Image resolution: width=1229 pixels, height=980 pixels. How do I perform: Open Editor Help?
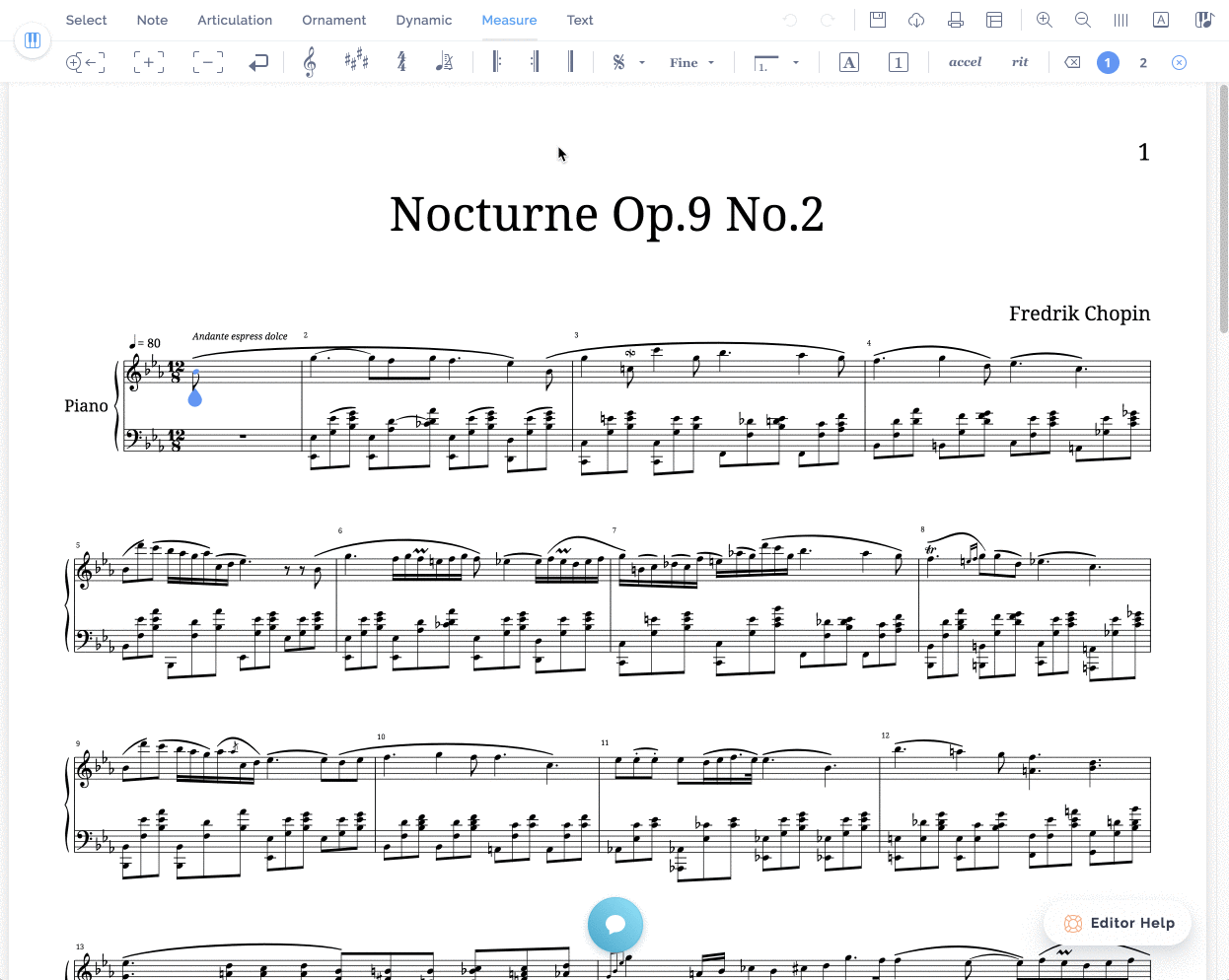click(1119, 923)
